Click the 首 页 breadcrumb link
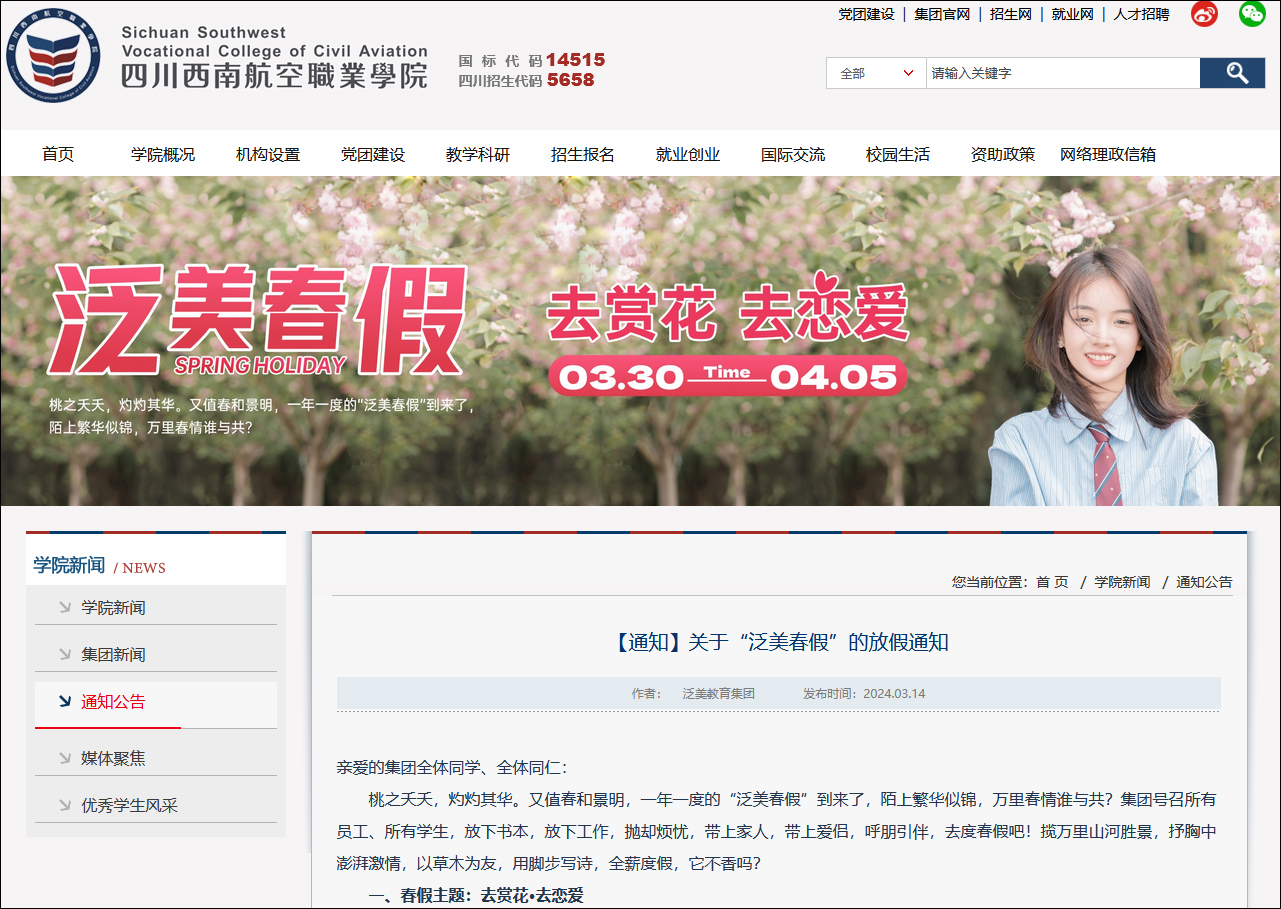The width and height of the screenshot is (1281, 909). tap(1052, 582)
